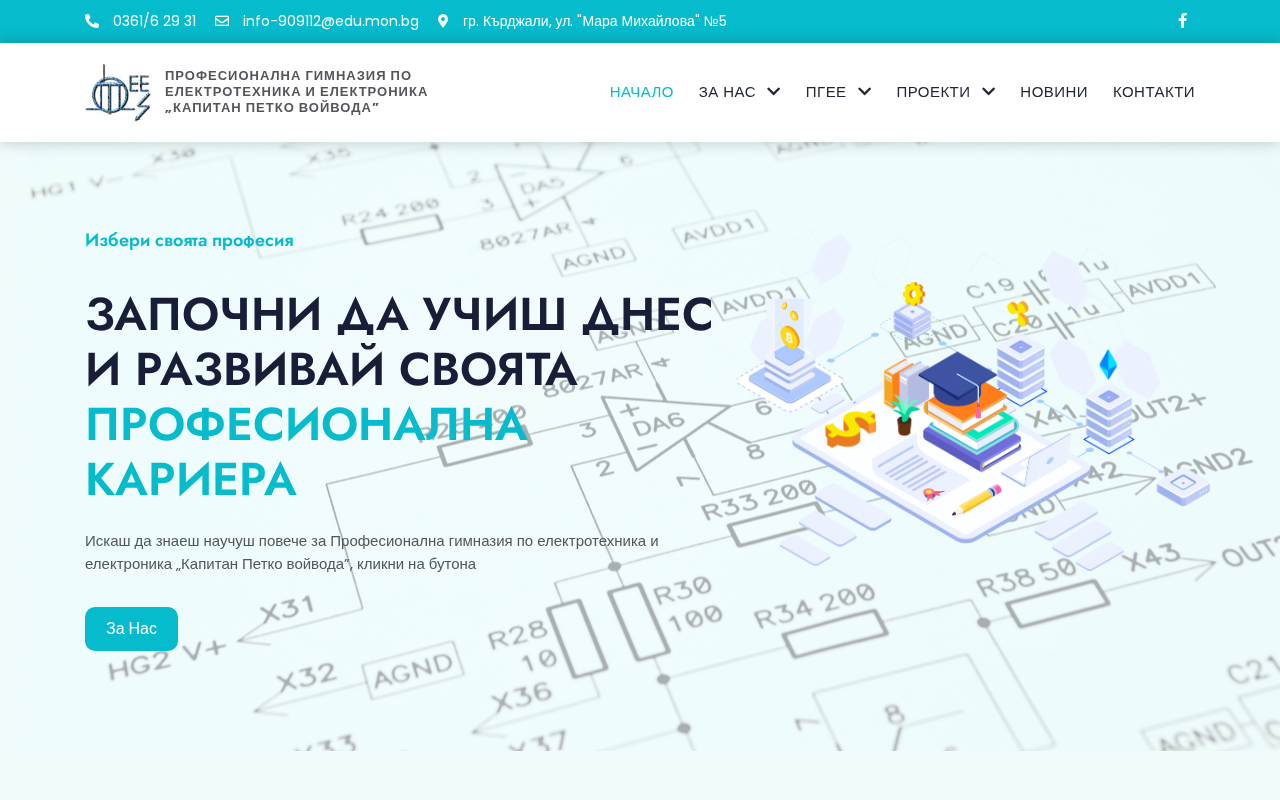Click the envelope email icon
Viewport: 1280px width, 800px height.
tap(222, 21)
